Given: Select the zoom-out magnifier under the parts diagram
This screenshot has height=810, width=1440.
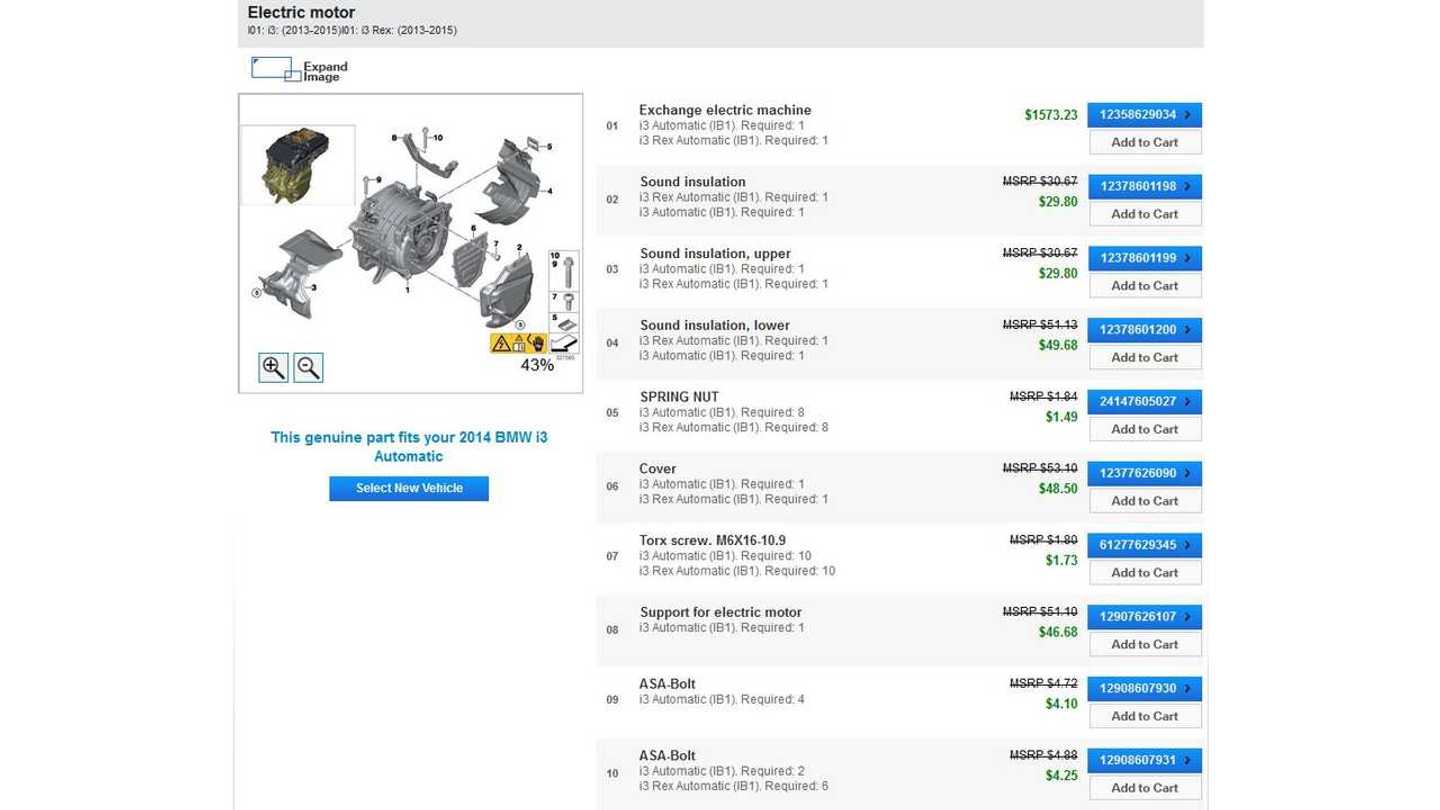Looking at the screenshot, I should point(307,367).
